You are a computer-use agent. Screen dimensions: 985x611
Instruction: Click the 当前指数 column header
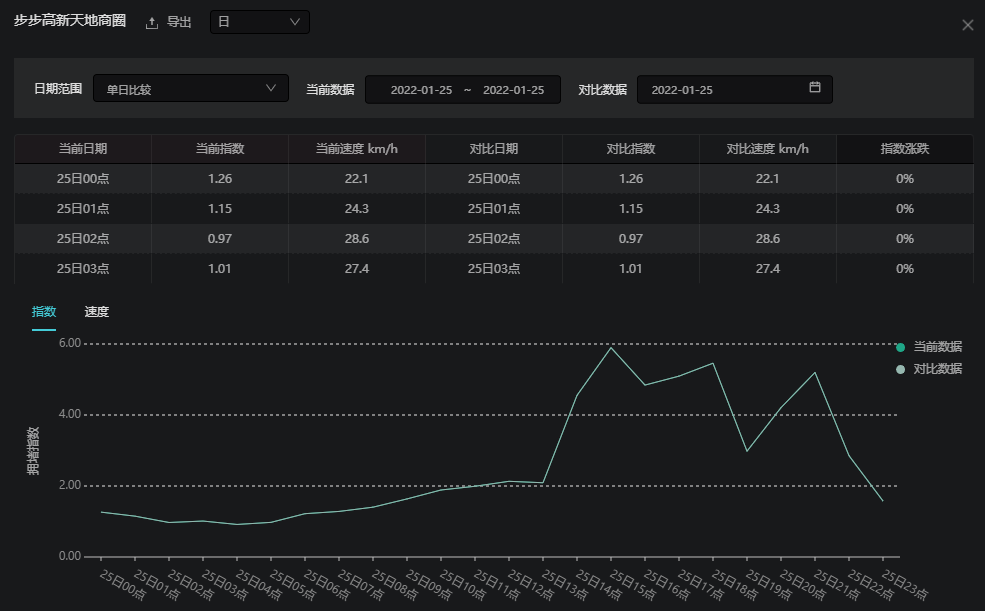pos(220,149)
